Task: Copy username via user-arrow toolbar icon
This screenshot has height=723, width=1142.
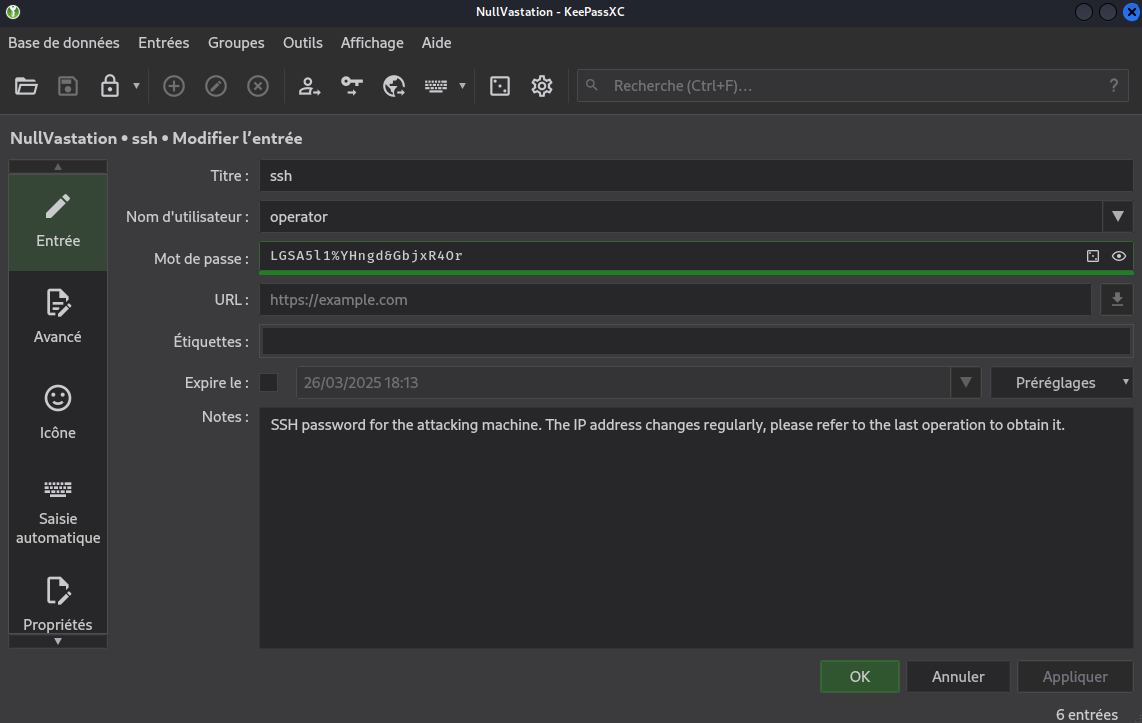Action: click(x=310, y=86)
